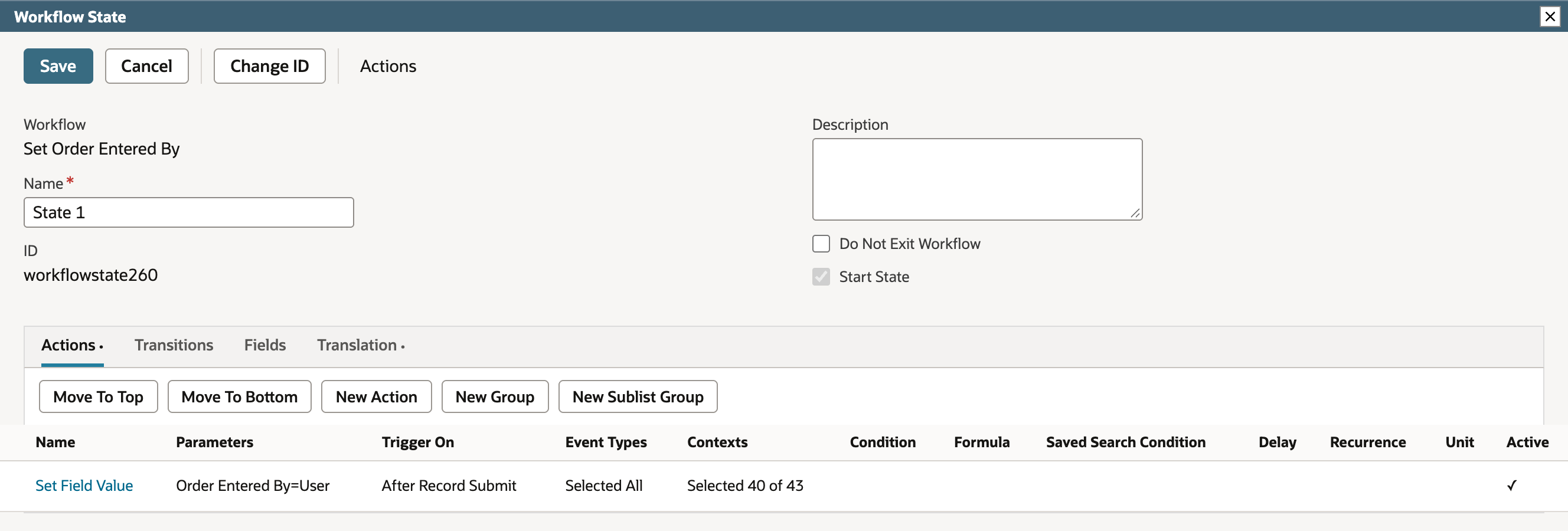Image resolution: width=1568 pixels, height=531 pixels.
Task: Click the Save button
Action: (x=58, y=65)
